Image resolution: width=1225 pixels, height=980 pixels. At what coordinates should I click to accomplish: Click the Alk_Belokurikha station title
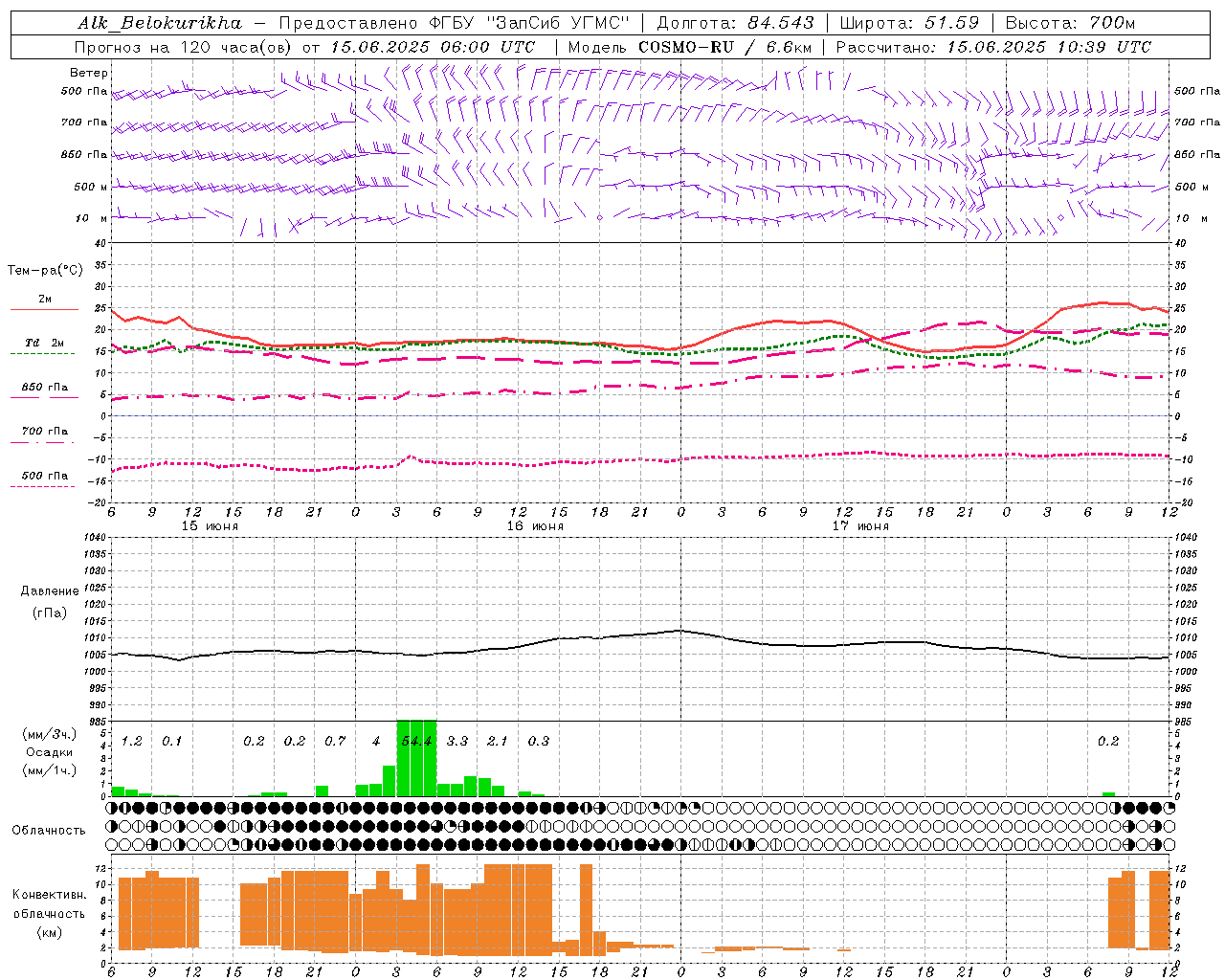click(x=160, y=23)
